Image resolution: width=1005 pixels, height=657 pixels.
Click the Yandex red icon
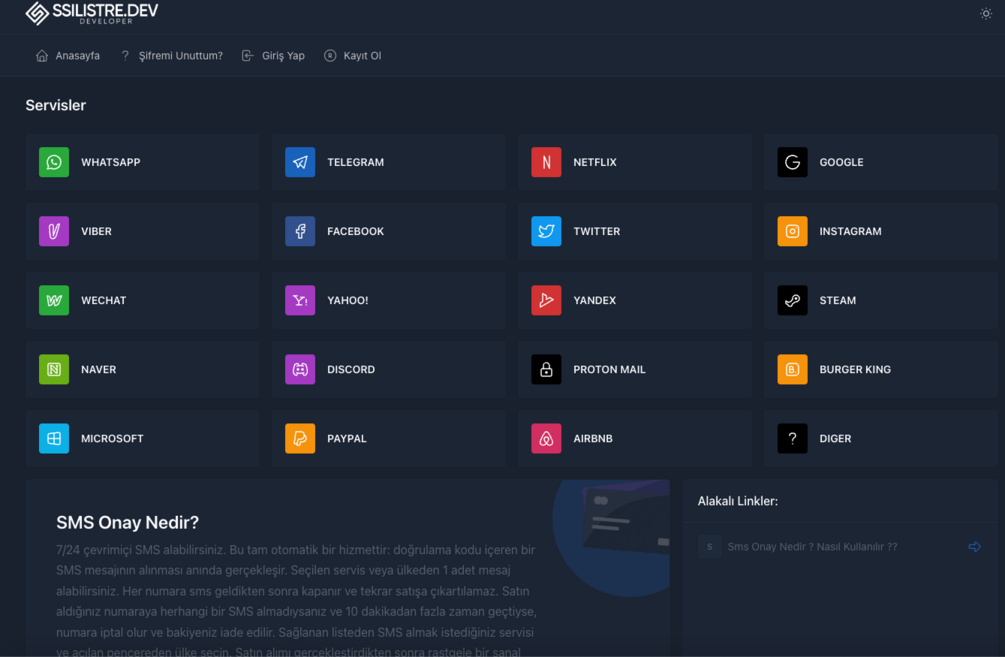(546, 301)
